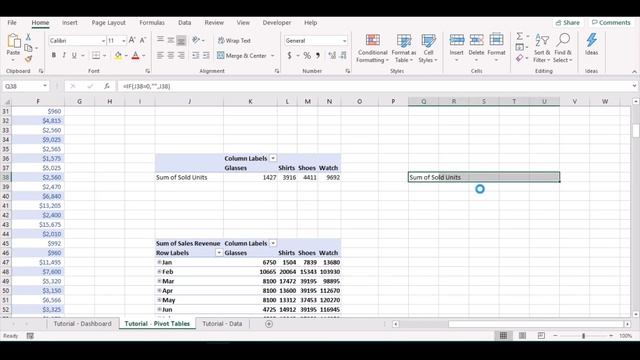Toggle Underline formatting
Viewport: 640px width, 360px height.
[74, 55]
